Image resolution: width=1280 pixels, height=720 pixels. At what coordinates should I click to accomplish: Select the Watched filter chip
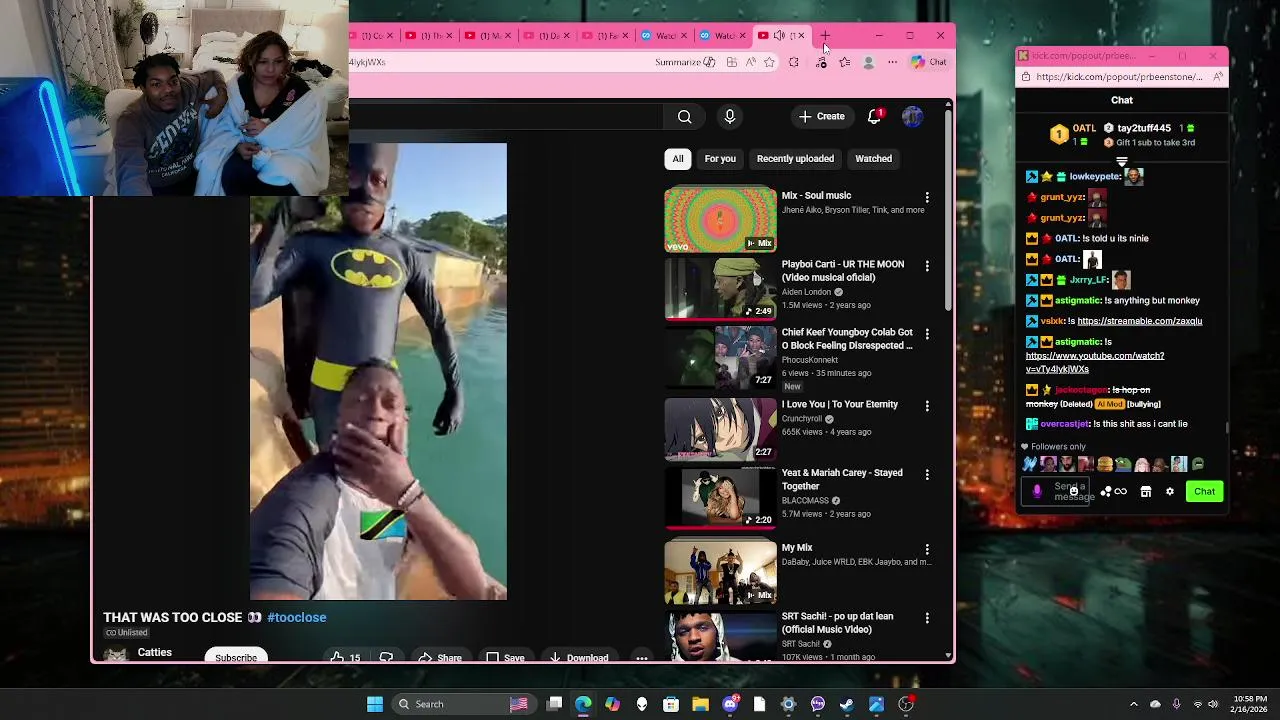[x=873, y=158]
